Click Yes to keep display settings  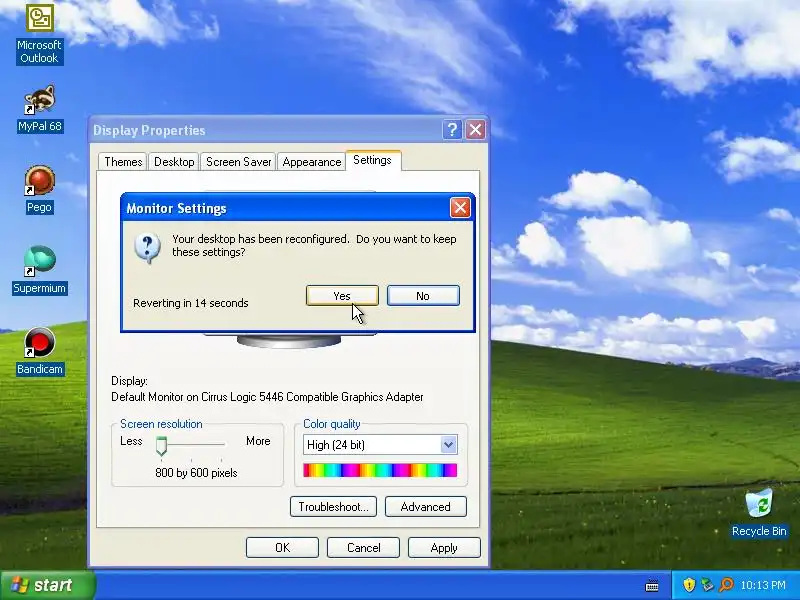coord(342,296)
